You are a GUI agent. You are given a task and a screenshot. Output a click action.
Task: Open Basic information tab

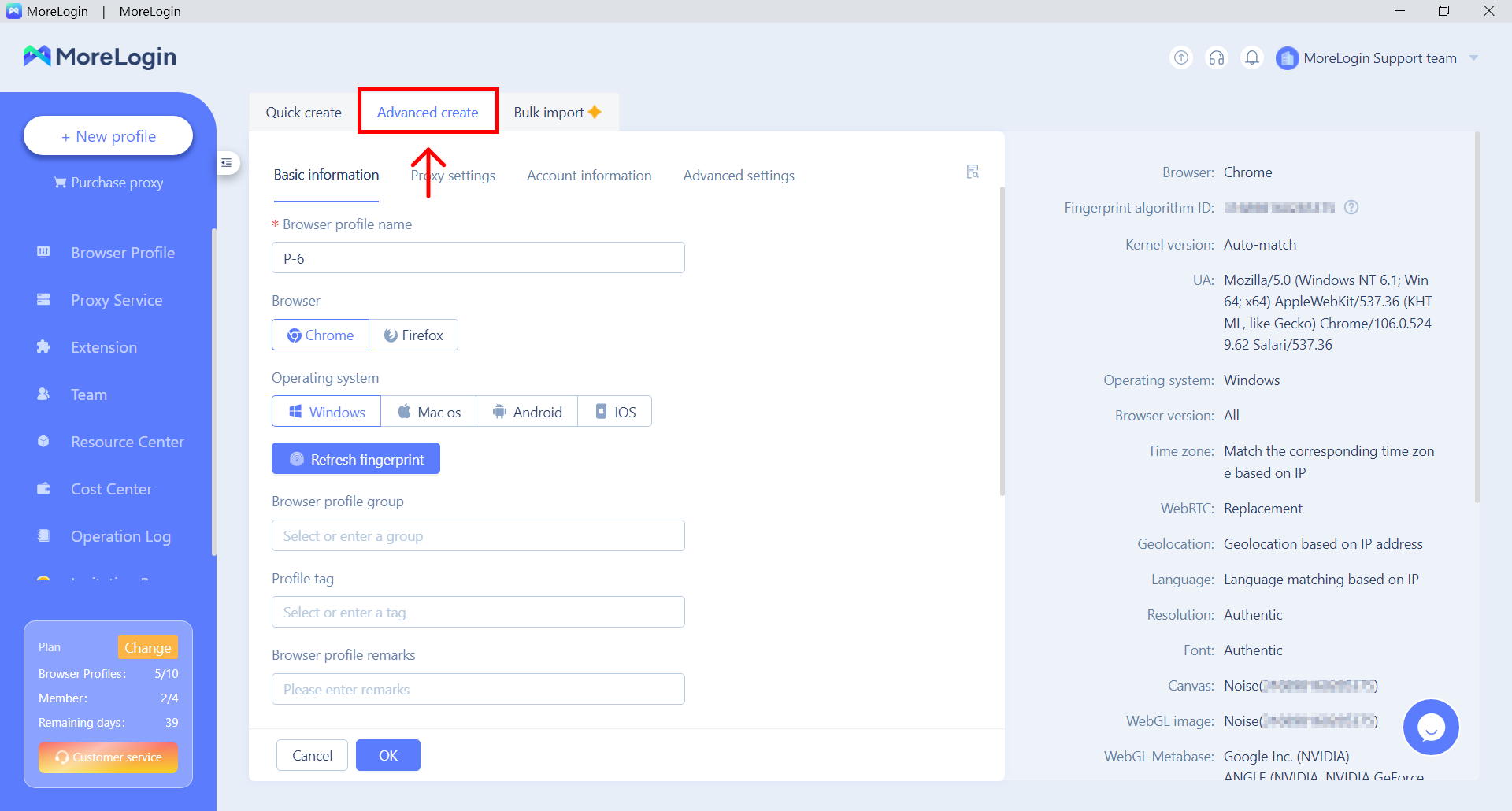(x=326, y=175)
